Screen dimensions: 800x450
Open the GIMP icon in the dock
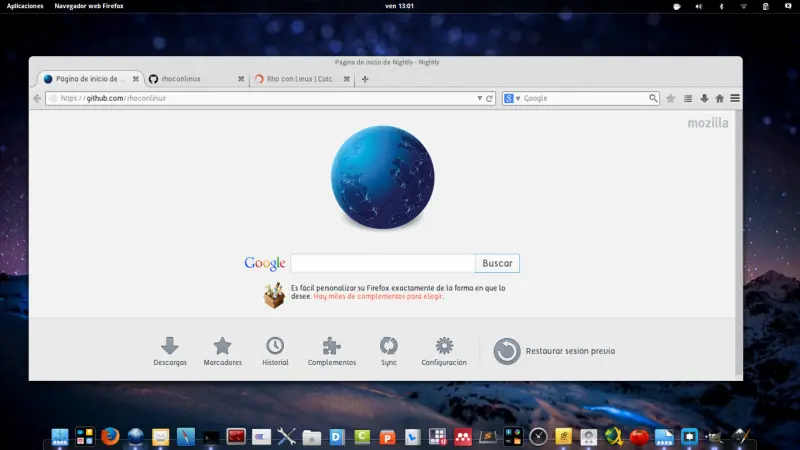[714, 437]
